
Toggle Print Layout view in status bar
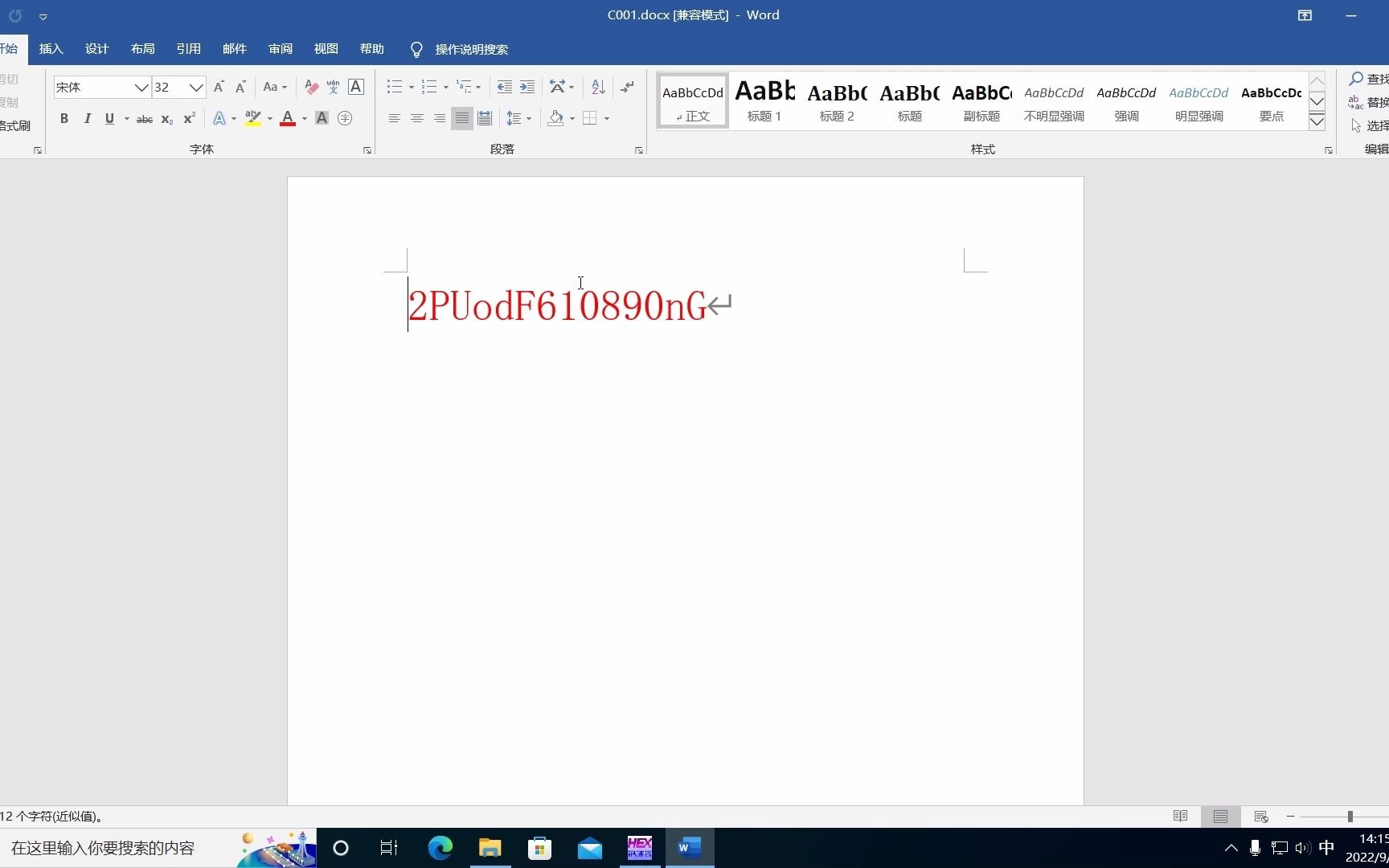(x=1220, y=817)
